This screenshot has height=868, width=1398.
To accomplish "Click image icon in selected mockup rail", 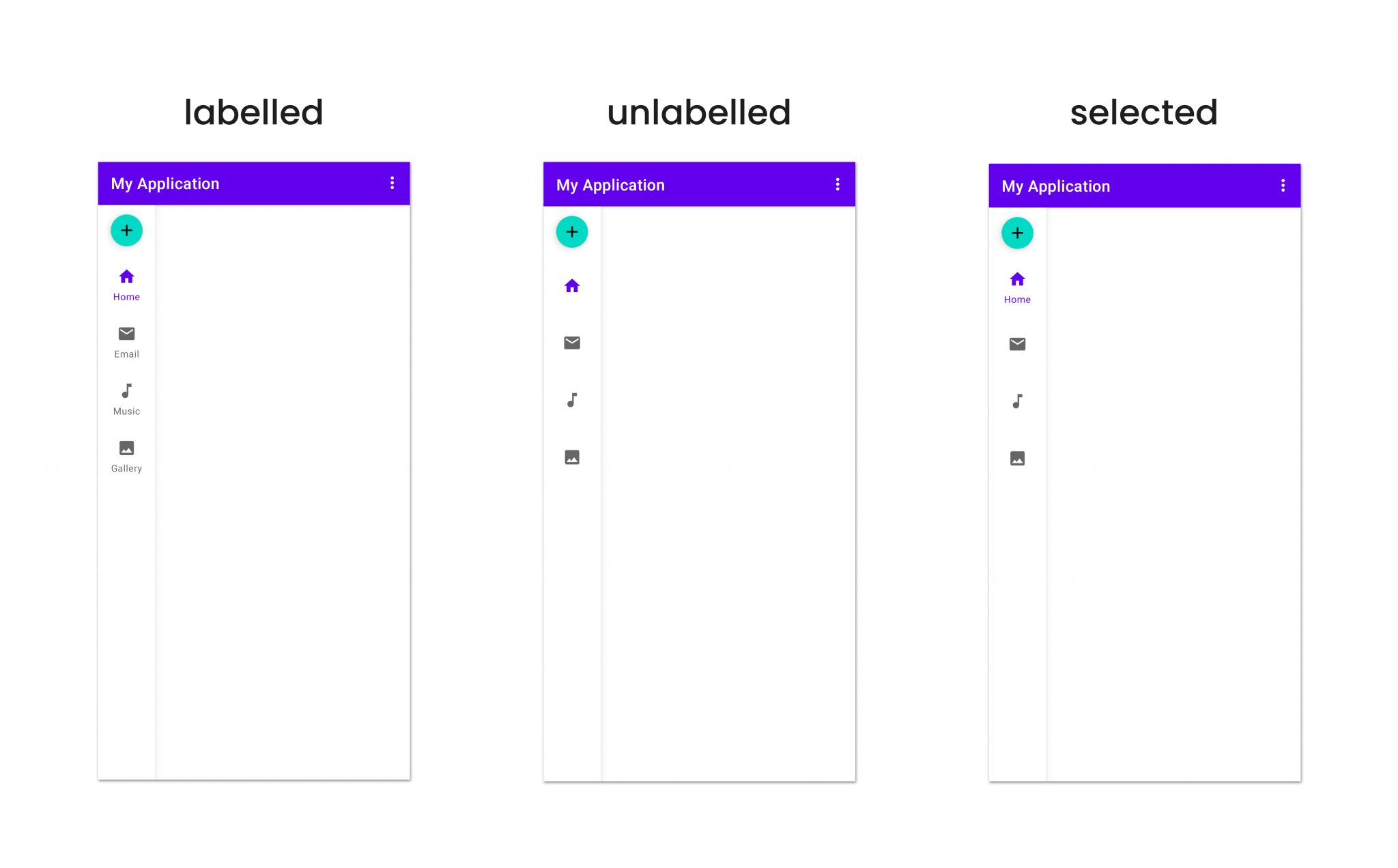I will [1017, 459].
